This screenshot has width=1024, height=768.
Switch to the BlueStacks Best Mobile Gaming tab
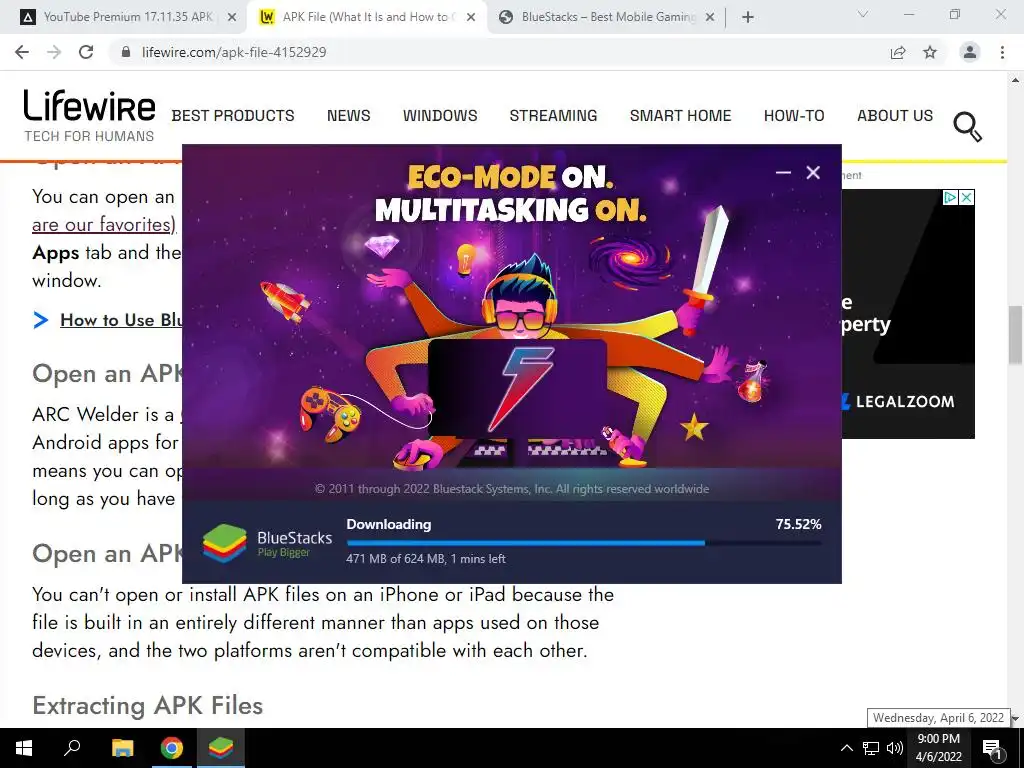[x=607, y=17]
